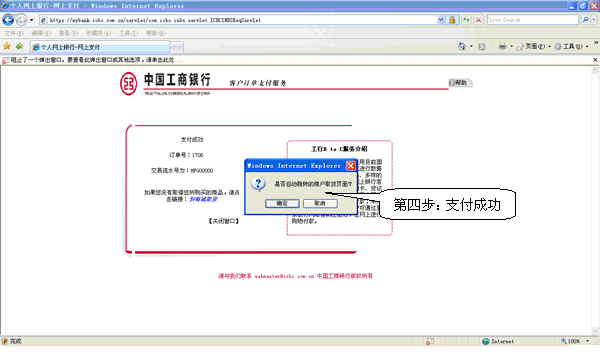Screen dimensions: 600x360
Task: Expand the address bar URL dropdown
Action: pyautogui.click(x=441, y=20)
